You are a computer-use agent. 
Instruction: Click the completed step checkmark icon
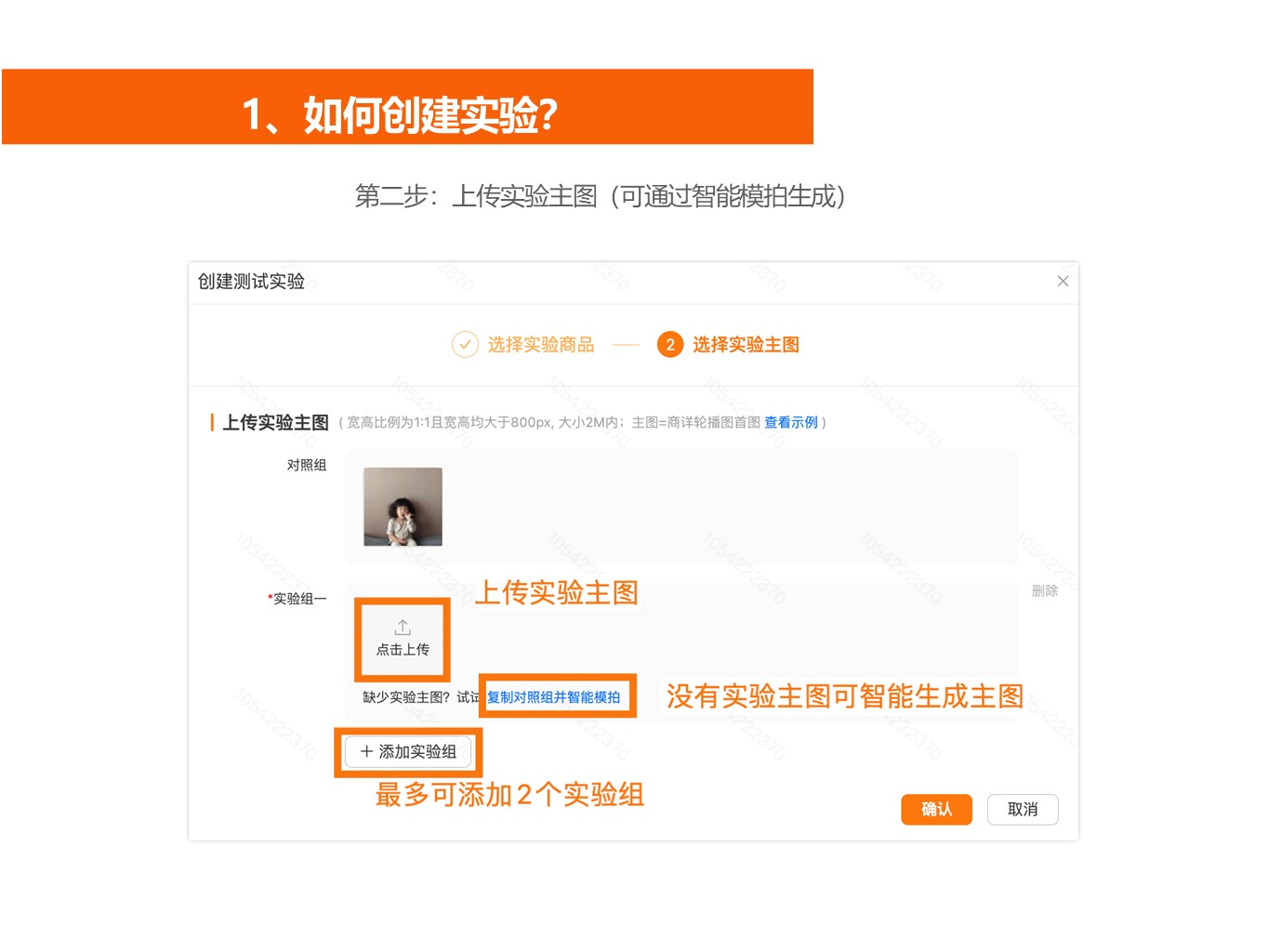click(x=465, y=345)
